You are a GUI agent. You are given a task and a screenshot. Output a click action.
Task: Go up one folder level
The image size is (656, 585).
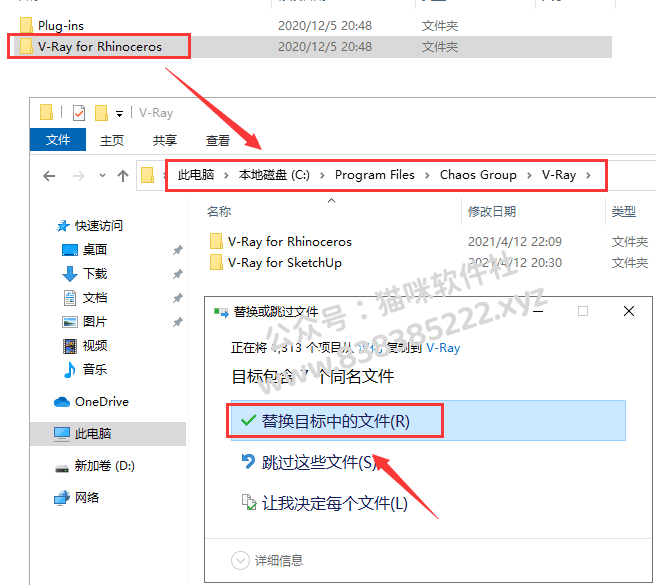tap(123, 176)
